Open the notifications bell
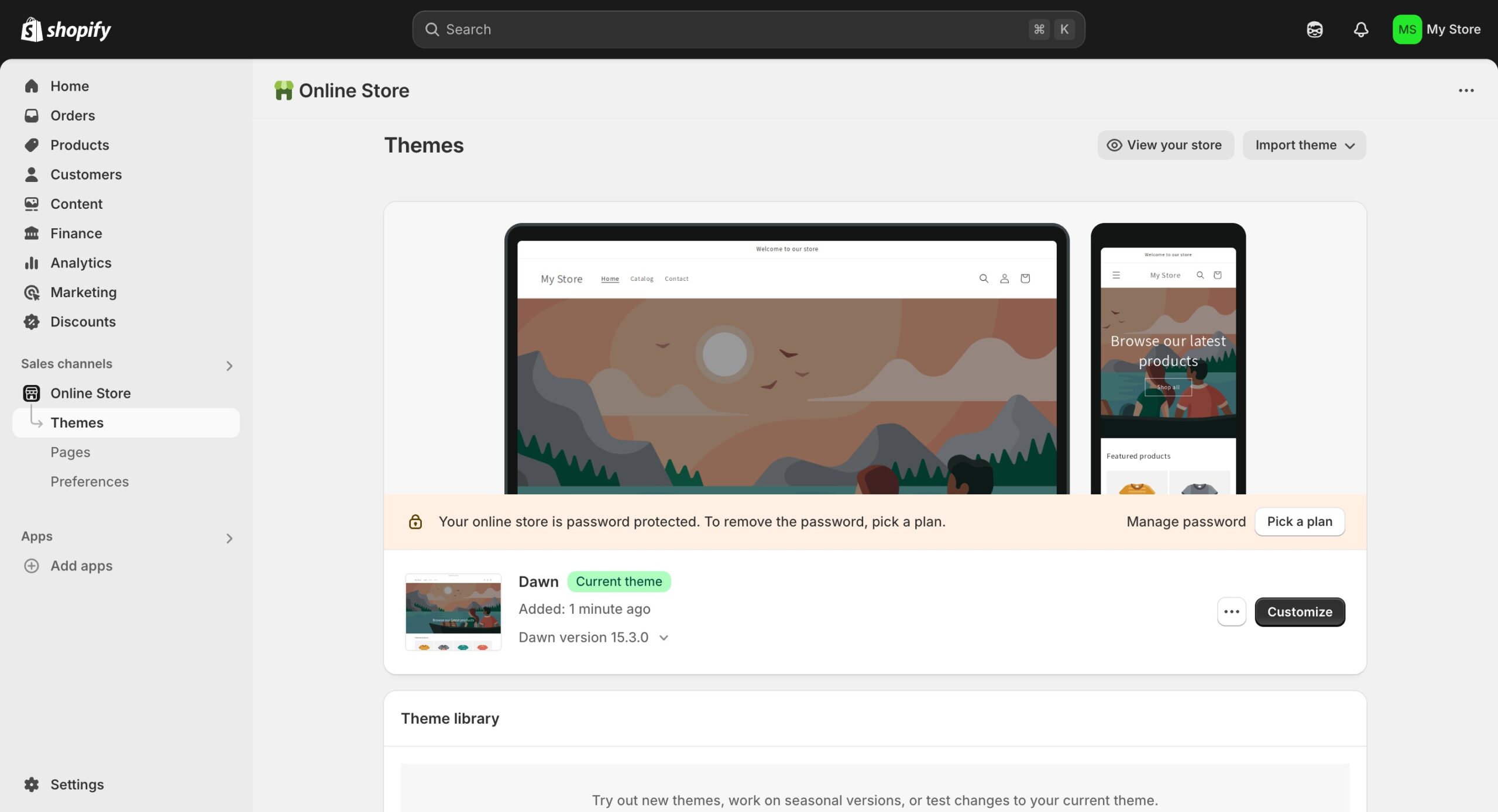The height and width of the screenshot is (812, 1498). [x=1360, y=29]
